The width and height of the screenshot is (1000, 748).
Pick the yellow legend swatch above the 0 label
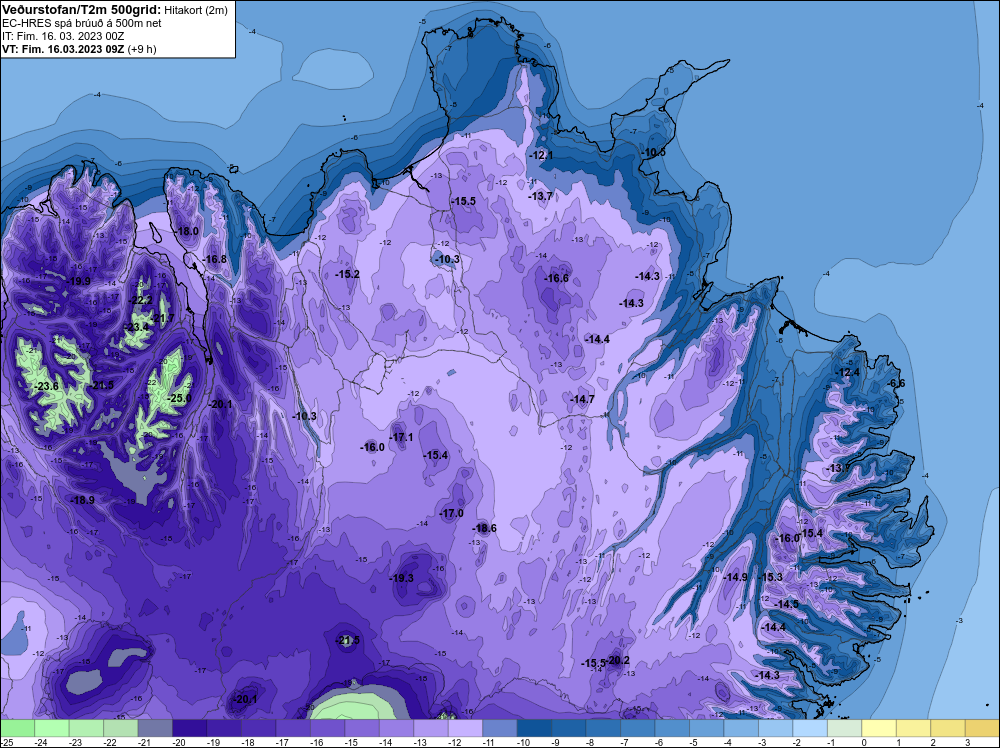878,728
